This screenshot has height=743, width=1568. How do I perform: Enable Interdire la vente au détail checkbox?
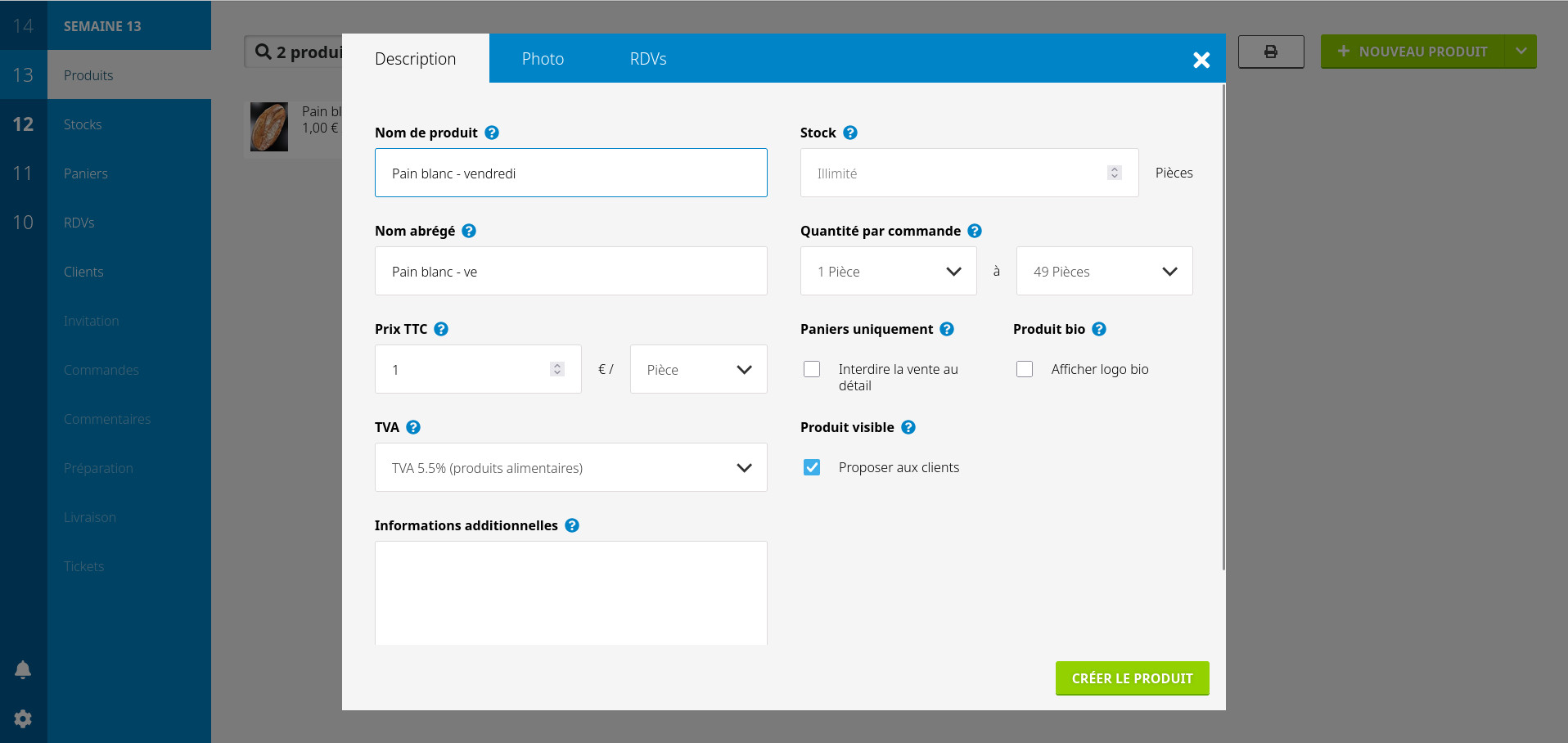click(812, 369)
